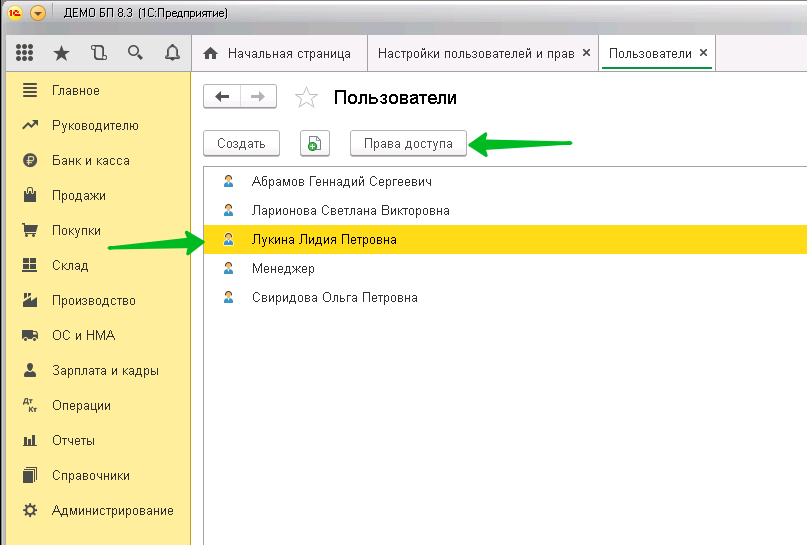Close the Пользователи tab
Screen dimensions: 807x545
(x=704, y=53)
